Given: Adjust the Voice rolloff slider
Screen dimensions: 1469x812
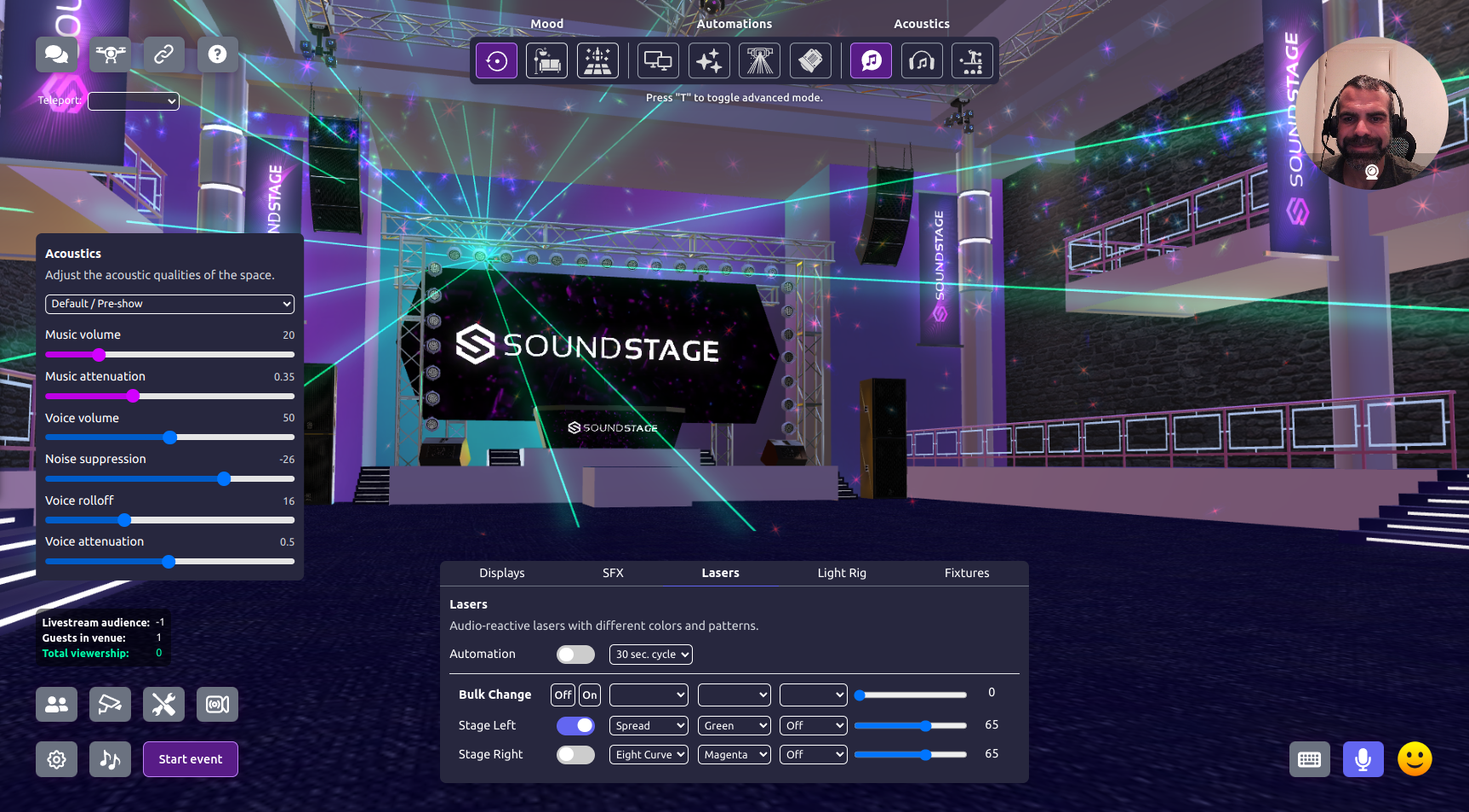Looking at the screenshot, I should (169, 520).
